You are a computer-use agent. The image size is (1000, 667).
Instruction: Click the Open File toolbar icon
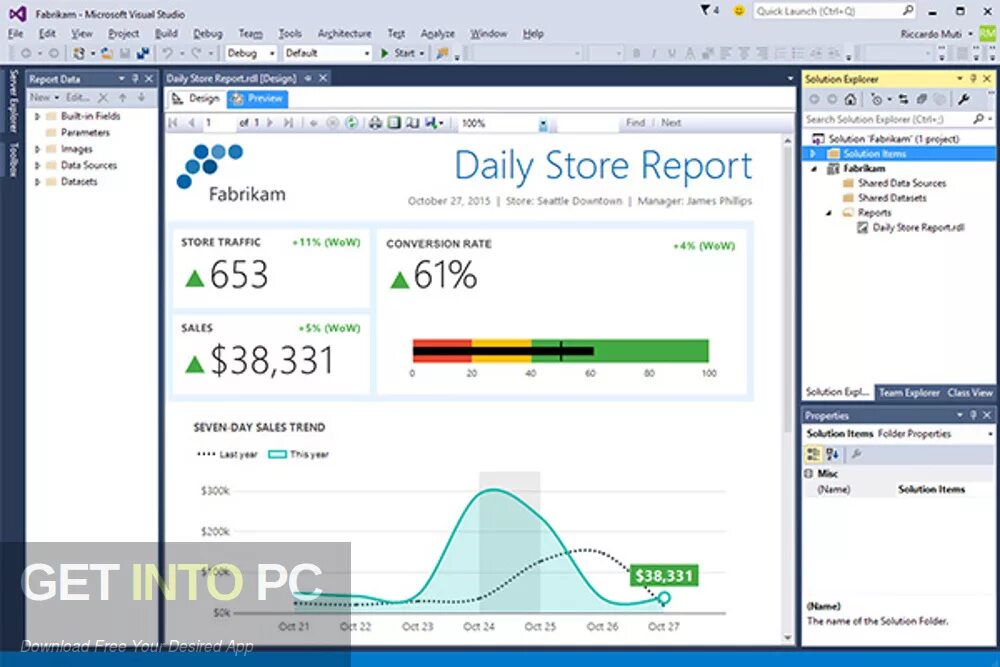[x=107, y=54]
